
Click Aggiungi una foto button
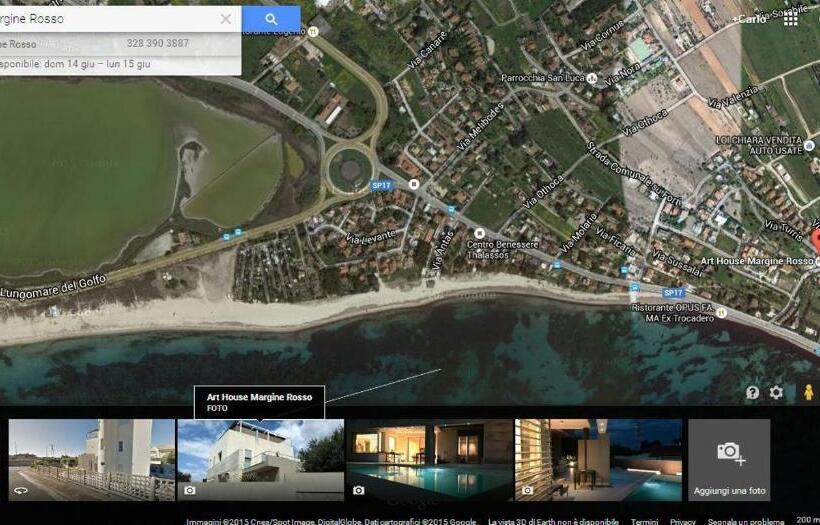click(x=729, y=459)
